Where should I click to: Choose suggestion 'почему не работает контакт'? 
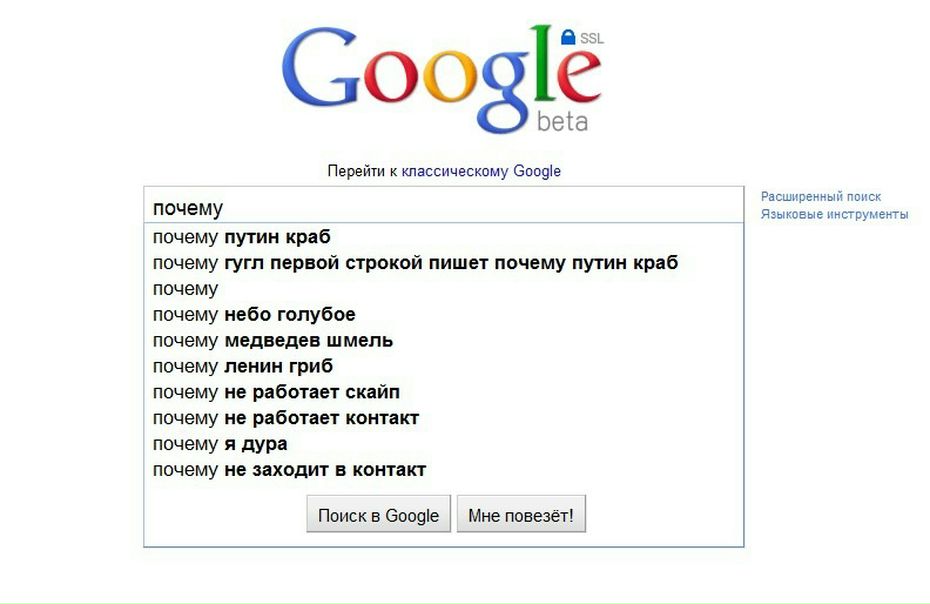coord(286,418)
